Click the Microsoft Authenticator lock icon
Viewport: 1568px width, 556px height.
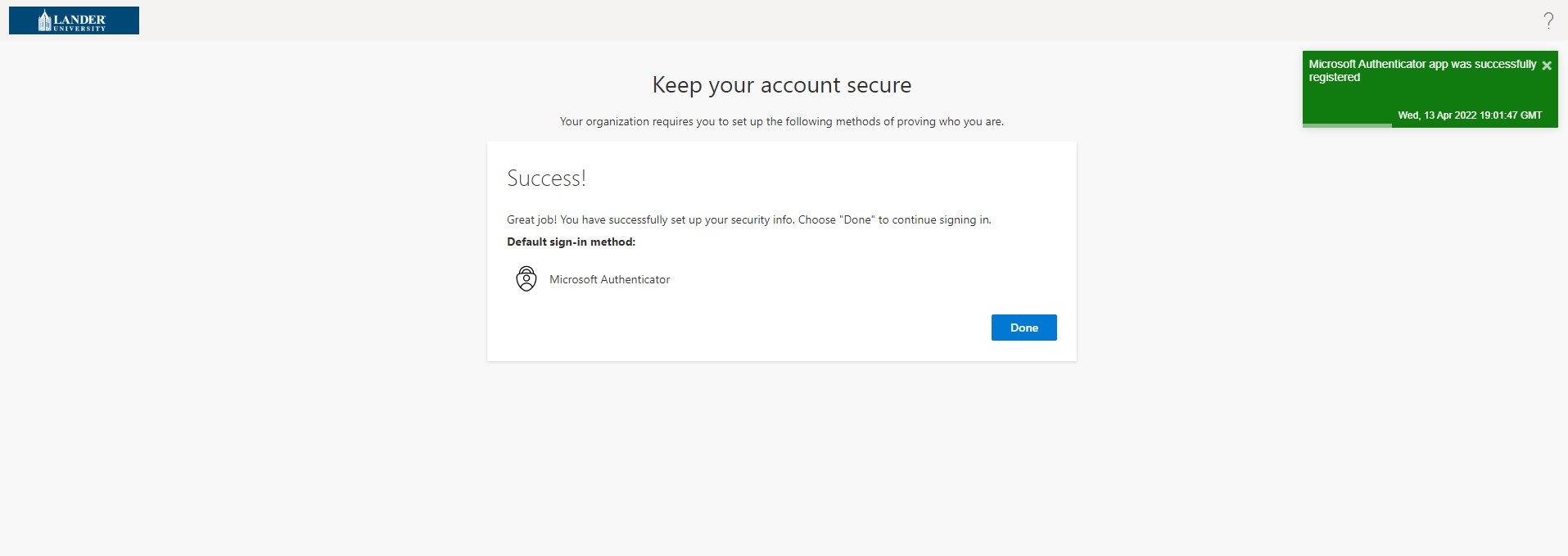(526, 279)
